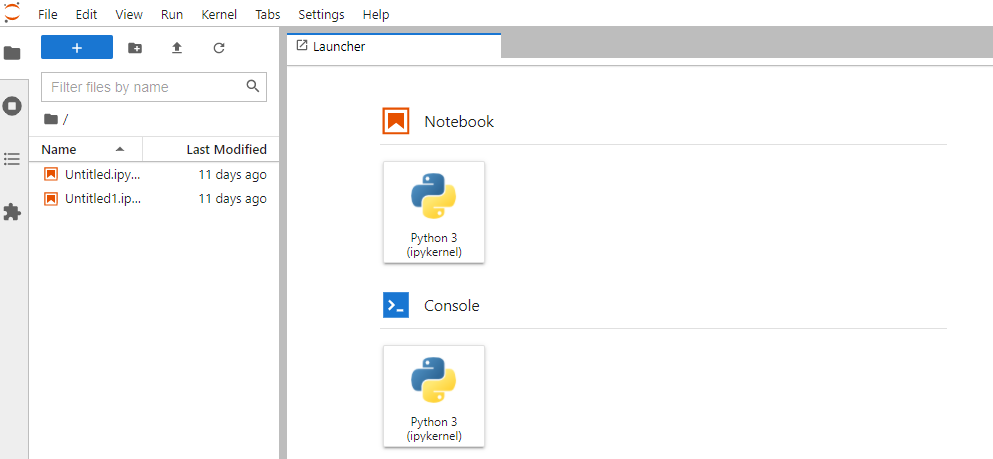The image size is (993, 459).
Task: Click the Name sort arrow caret
Action: pyautogui.click(x=120, y=149)
